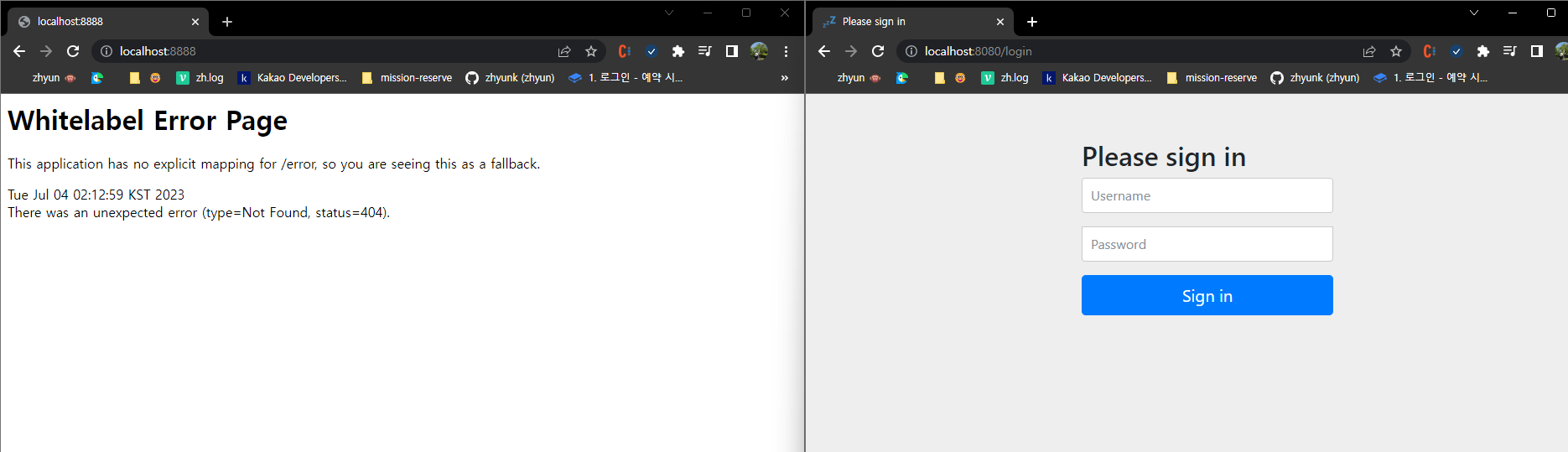Open tab search dropdown in right window

tap(1474, 13)
